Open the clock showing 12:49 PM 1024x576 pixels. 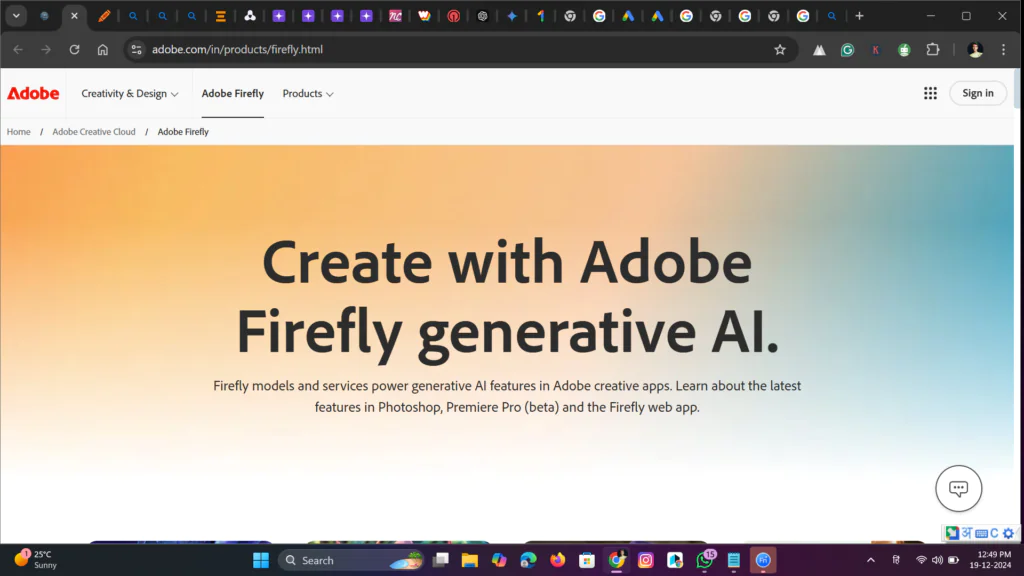[990, 560]
